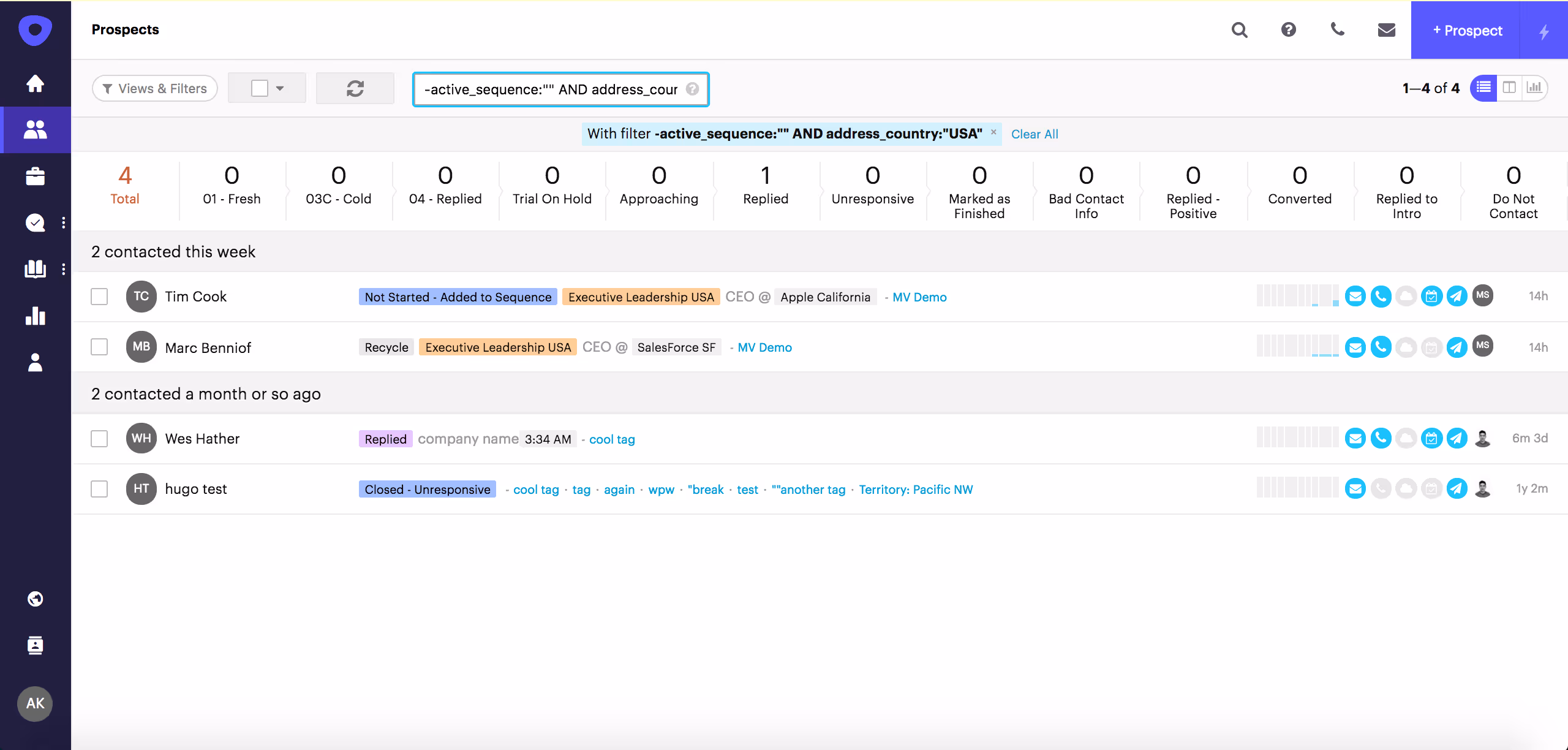The height and width of the screenshot is (750, 1568).
Task: Click the Clear All filter link
Action: tap(1034, 134)
